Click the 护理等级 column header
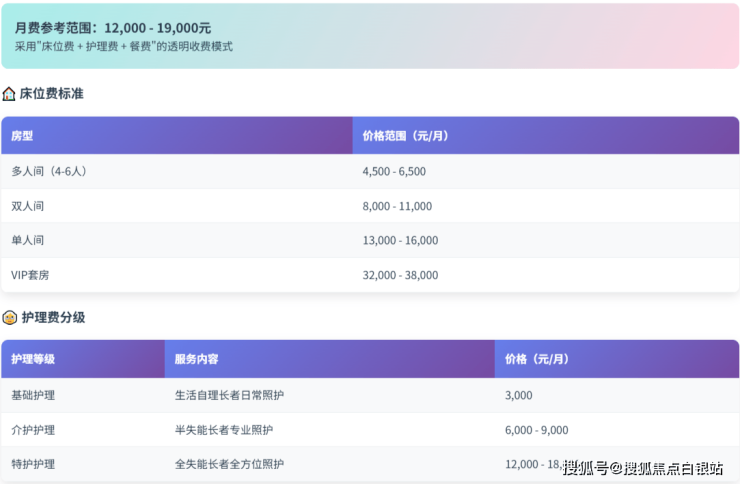The width and height of the screenshot is (740, 484). (33, 359)
